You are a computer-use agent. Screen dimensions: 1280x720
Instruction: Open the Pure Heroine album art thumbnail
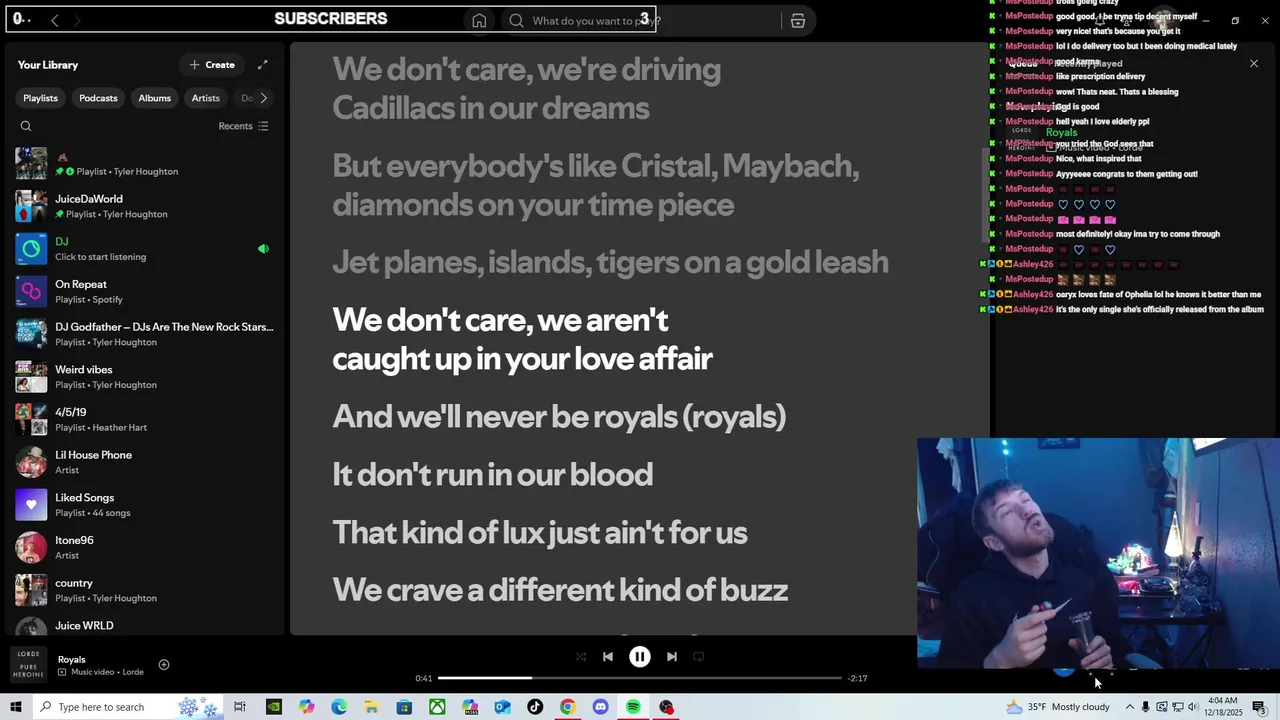coord(29,665)
